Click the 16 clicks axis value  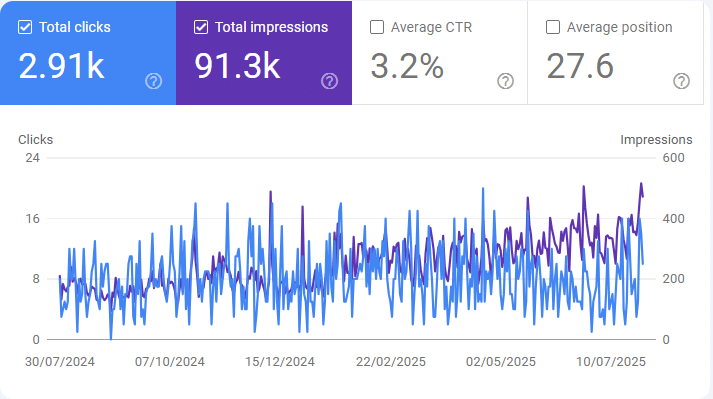click(x=33, y=219)
